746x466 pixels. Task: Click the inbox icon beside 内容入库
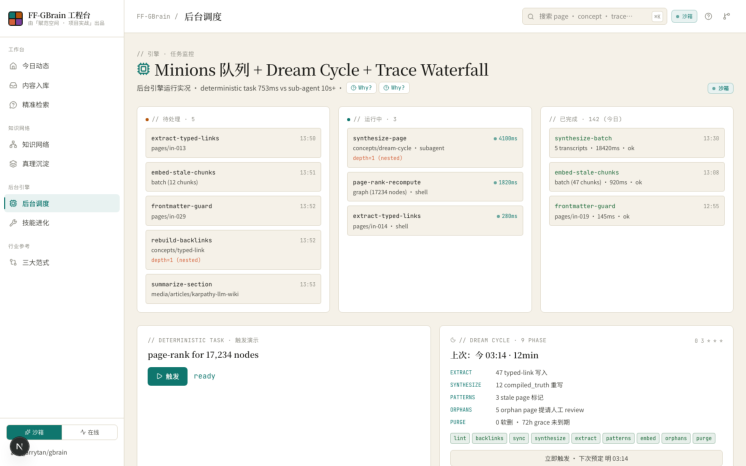(x=13, y=85)
